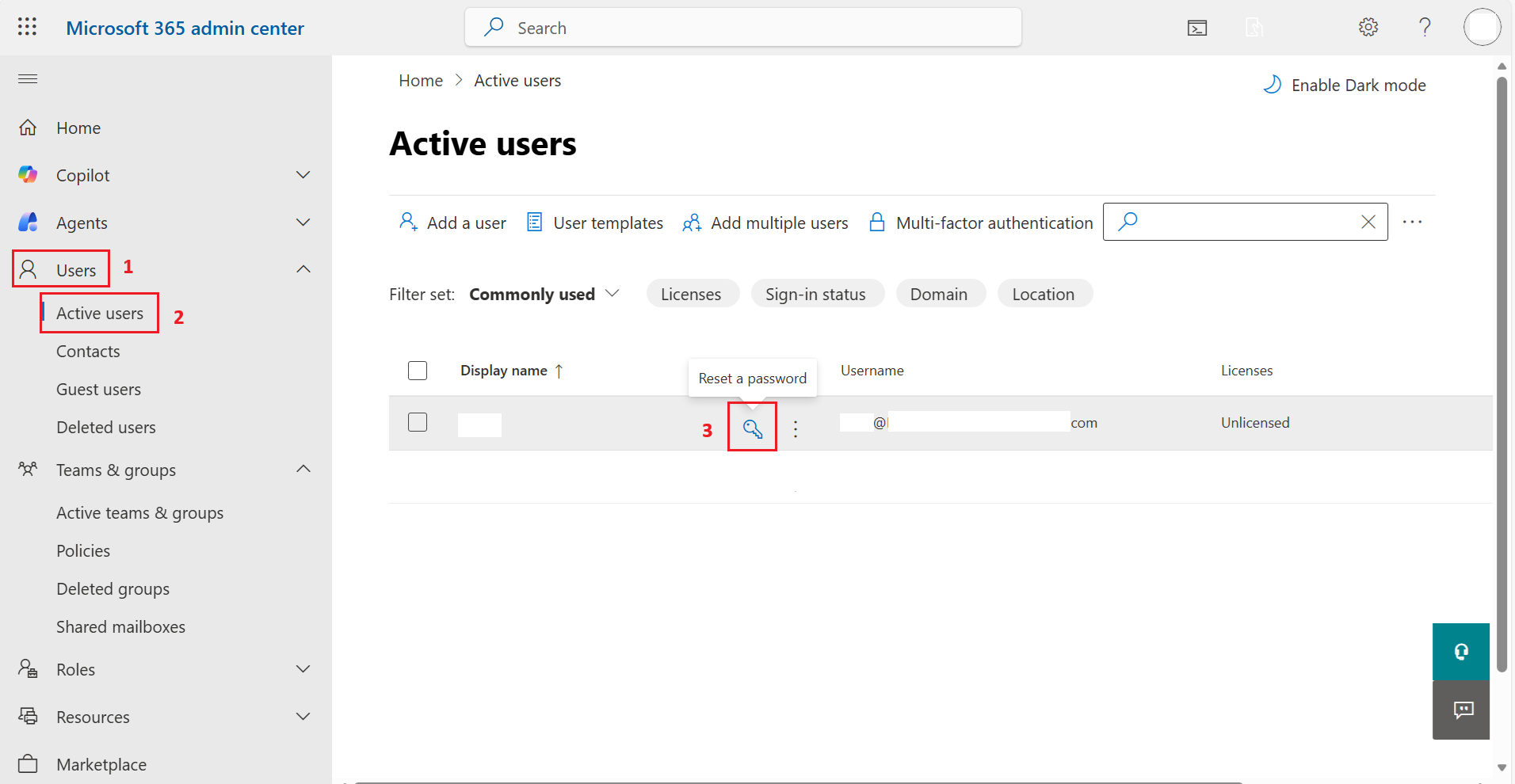
Task: Click the Marketplace bag icon in sidebar
Action: [x=28, y=764]
